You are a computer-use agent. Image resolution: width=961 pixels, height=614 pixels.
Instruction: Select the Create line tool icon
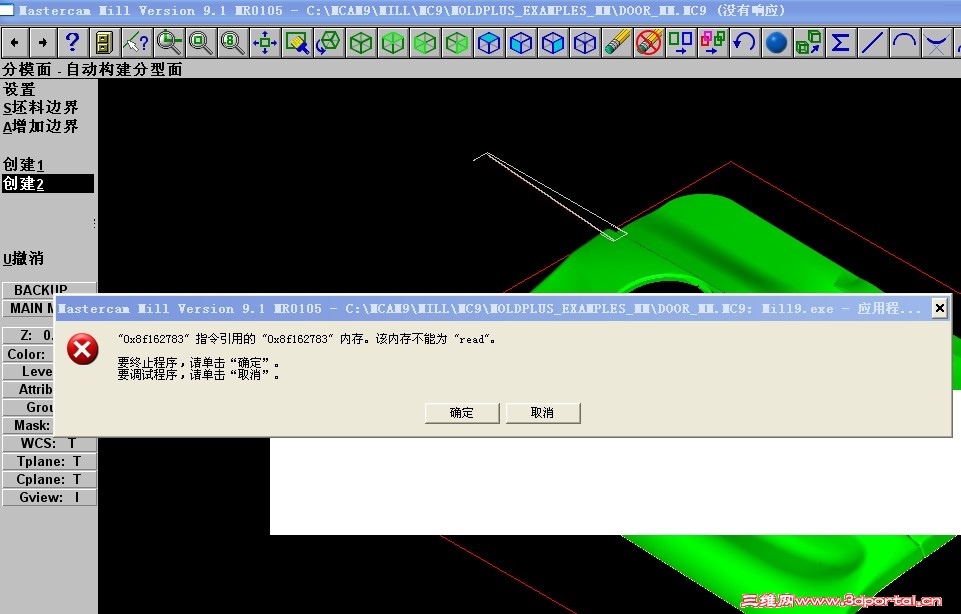(x=873, y=42)
